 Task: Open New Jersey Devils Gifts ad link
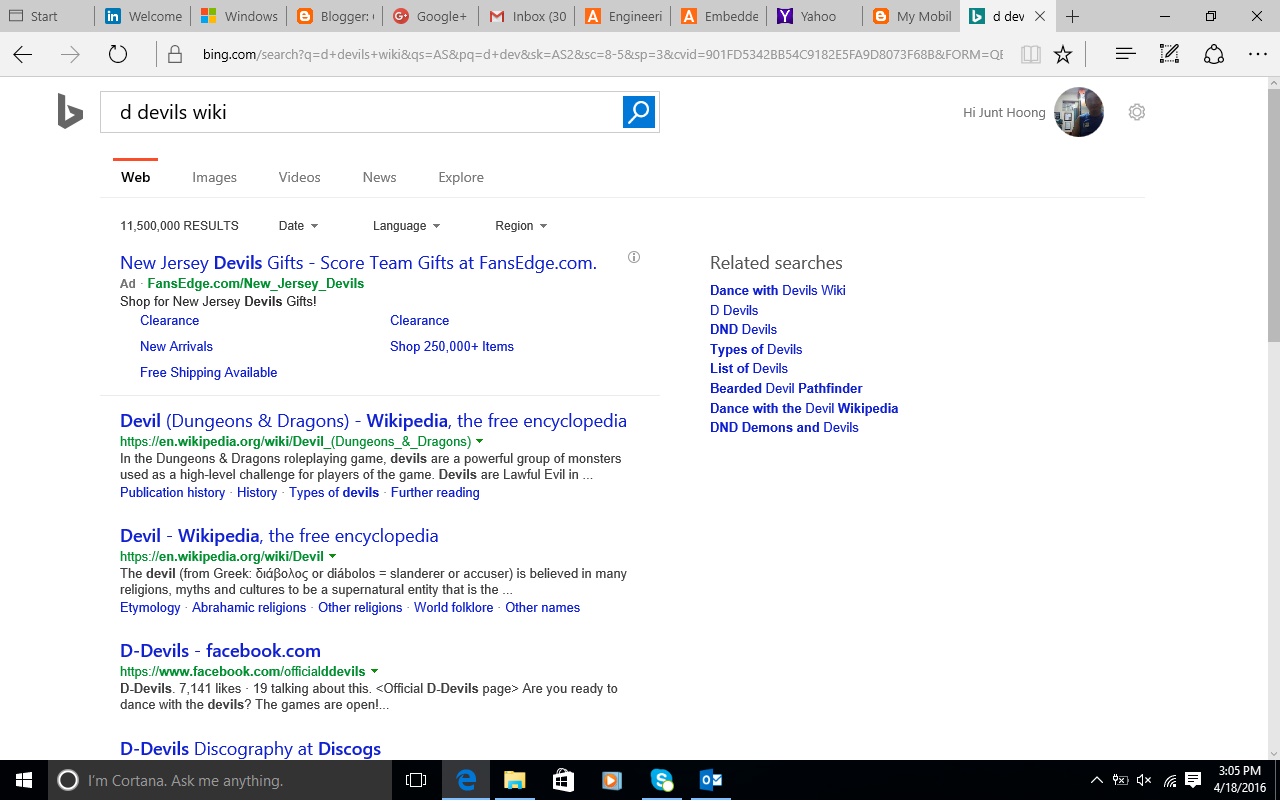[358, 263]
